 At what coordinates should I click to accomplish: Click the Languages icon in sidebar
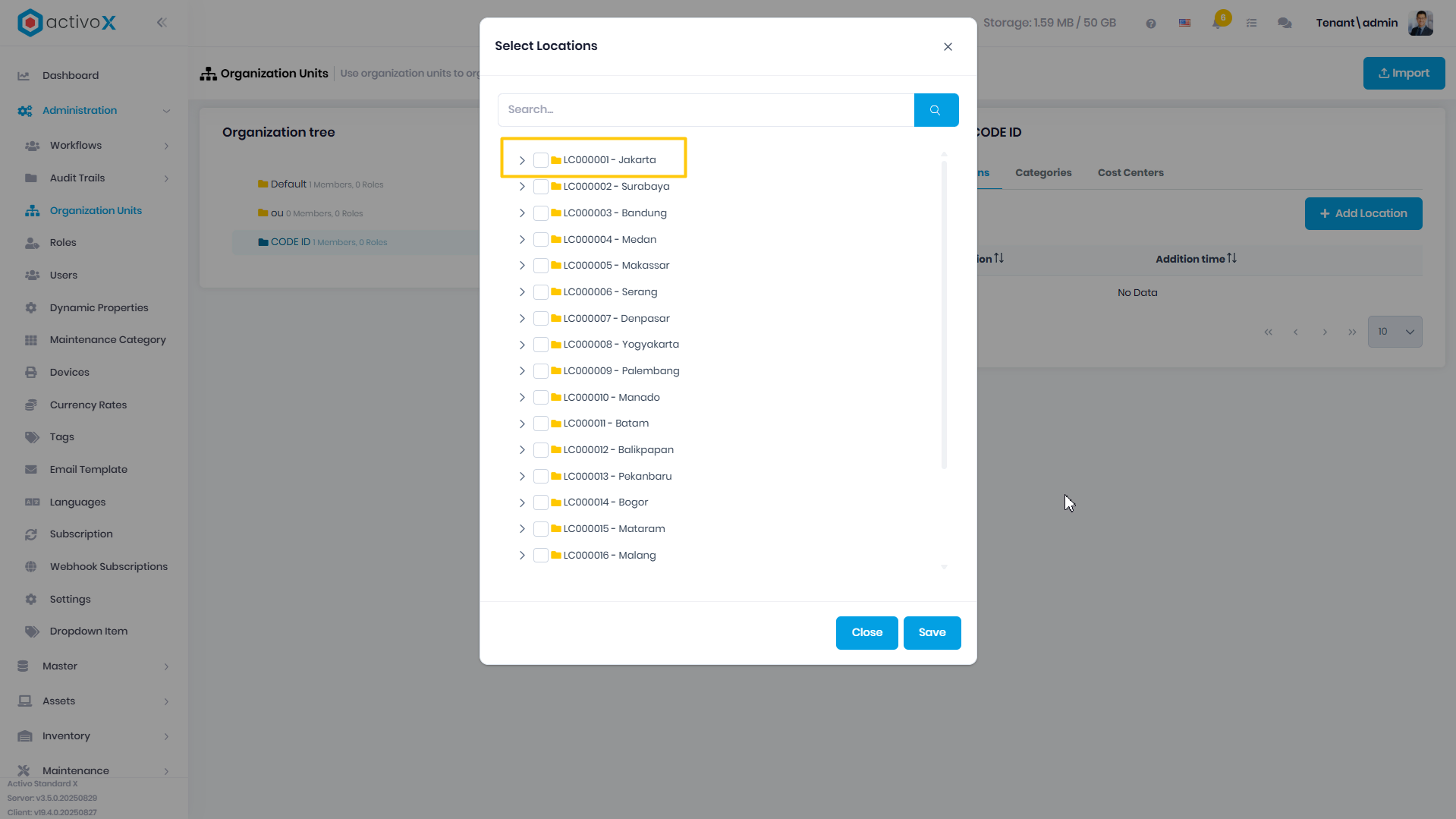tap(32, 502)
